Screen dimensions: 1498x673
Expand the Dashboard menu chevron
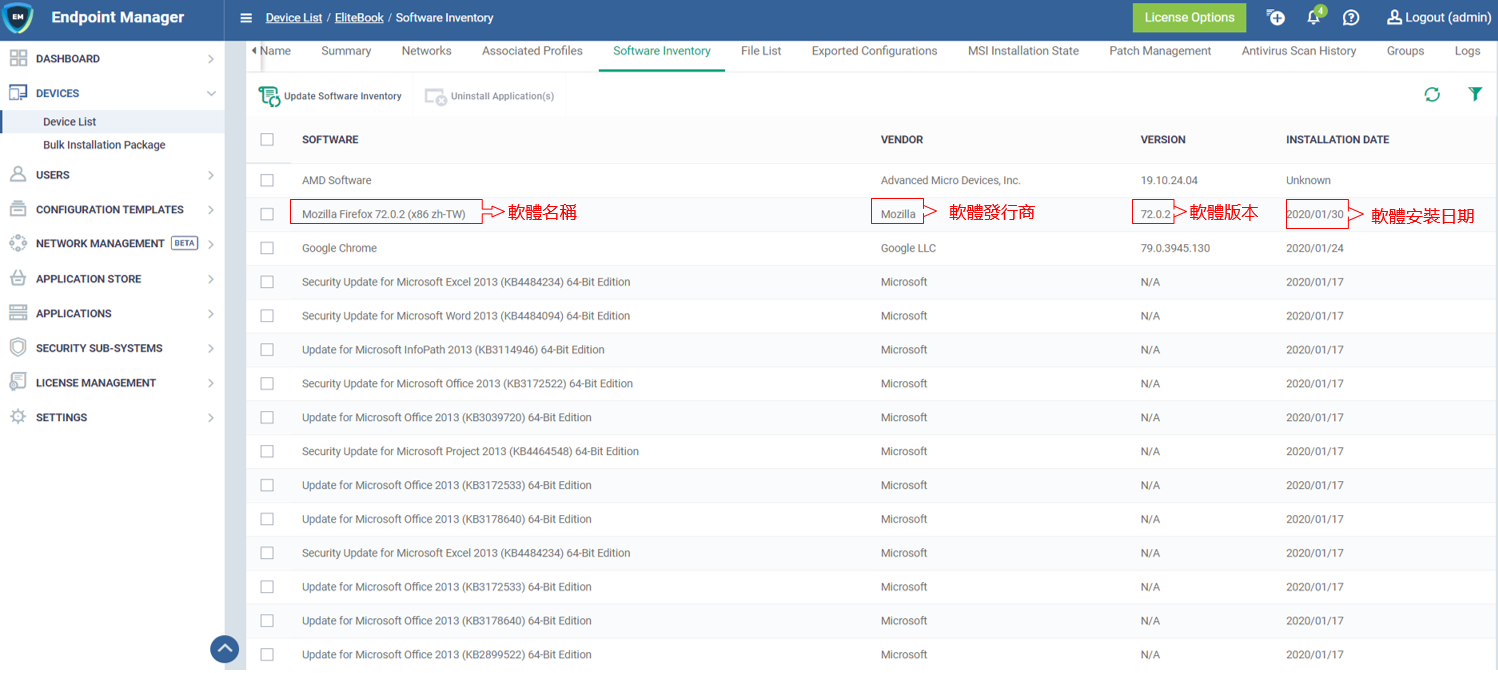point(211,59)
